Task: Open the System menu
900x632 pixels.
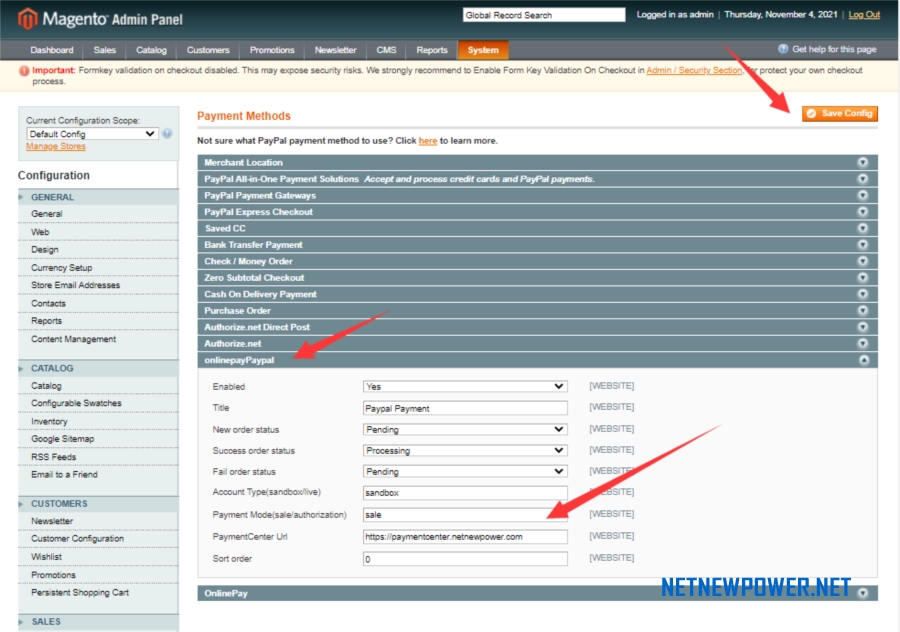Action: tap(483, 50)
